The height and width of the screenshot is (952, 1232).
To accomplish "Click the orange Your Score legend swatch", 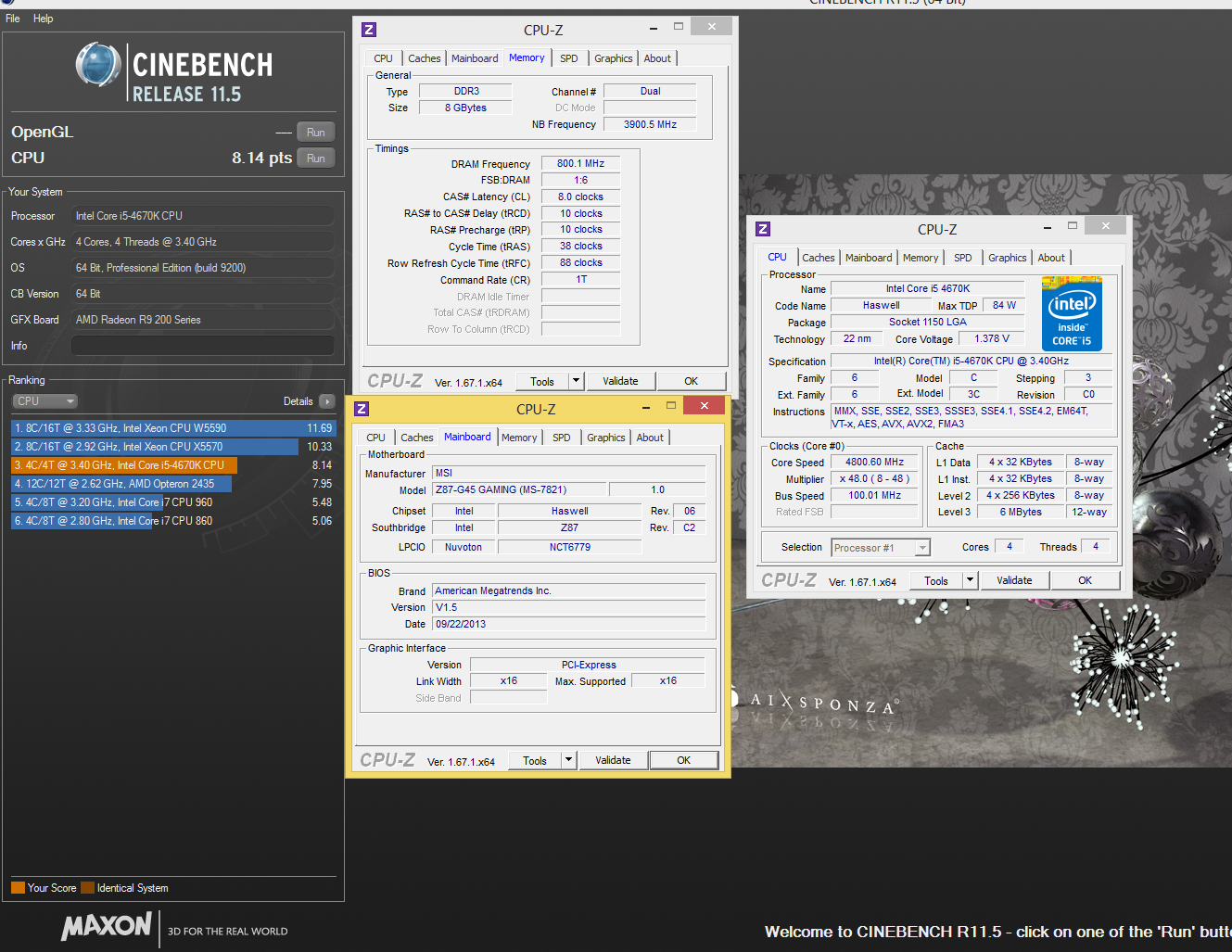I will pyautogui.click(x=18, y=888).
